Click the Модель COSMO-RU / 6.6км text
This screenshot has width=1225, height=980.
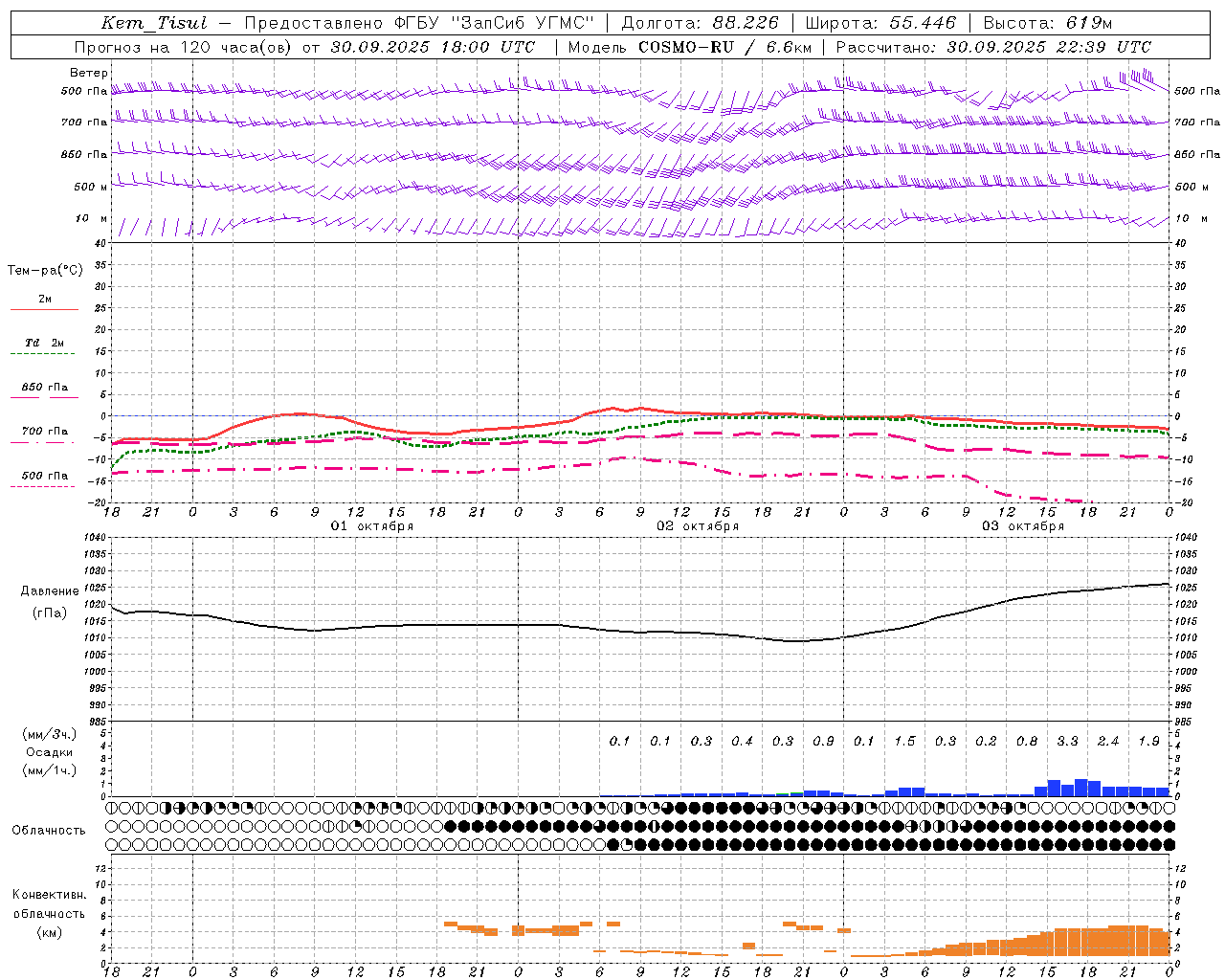point(689,47)
